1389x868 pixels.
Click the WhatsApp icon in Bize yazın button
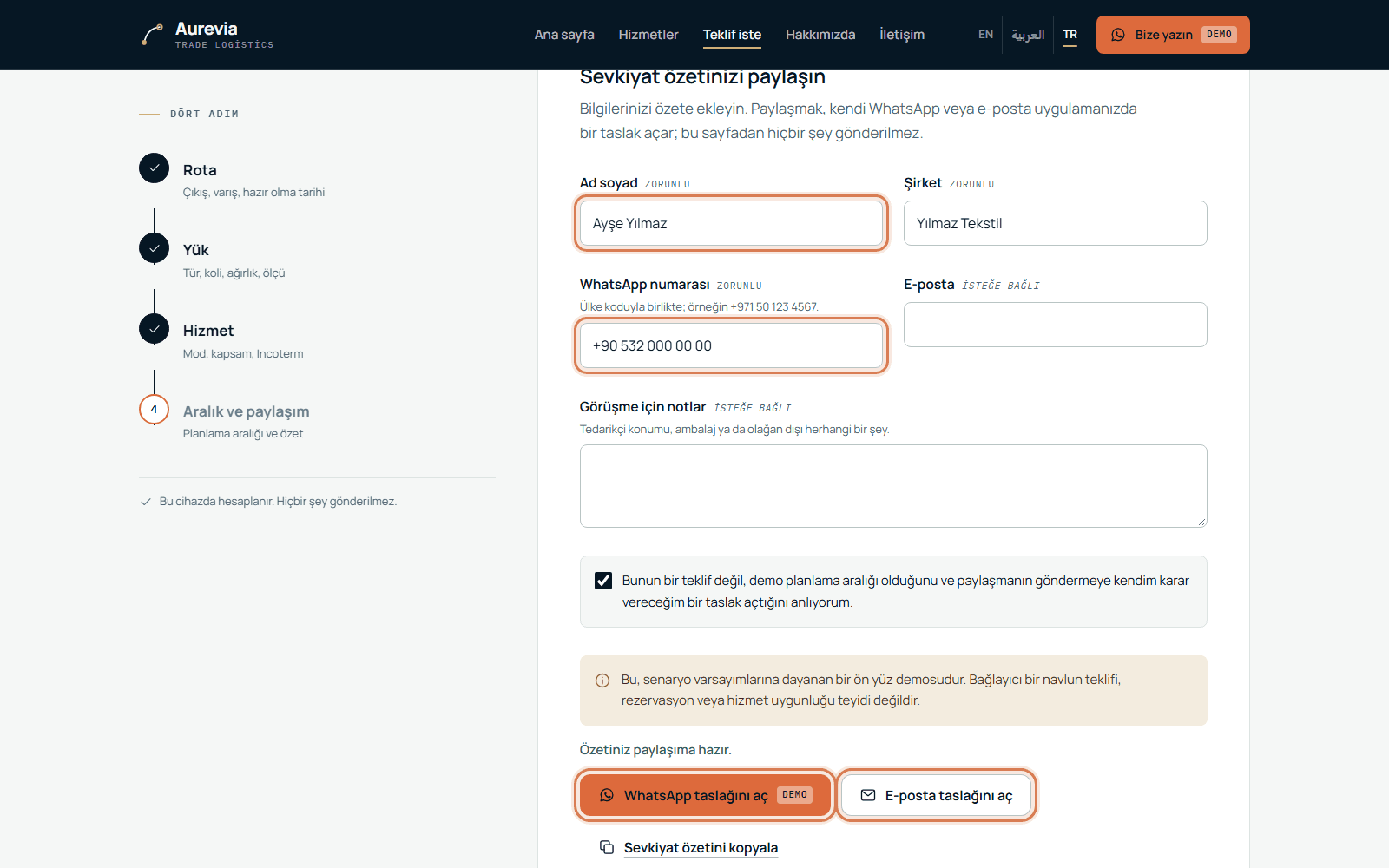[x=1118, y=35]
